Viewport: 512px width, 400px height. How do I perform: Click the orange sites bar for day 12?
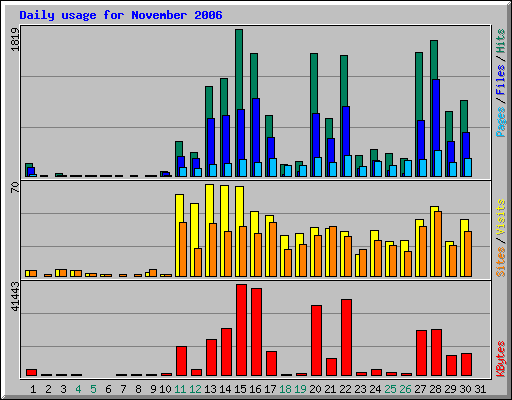pyautogui.click(x=198, y=262)
